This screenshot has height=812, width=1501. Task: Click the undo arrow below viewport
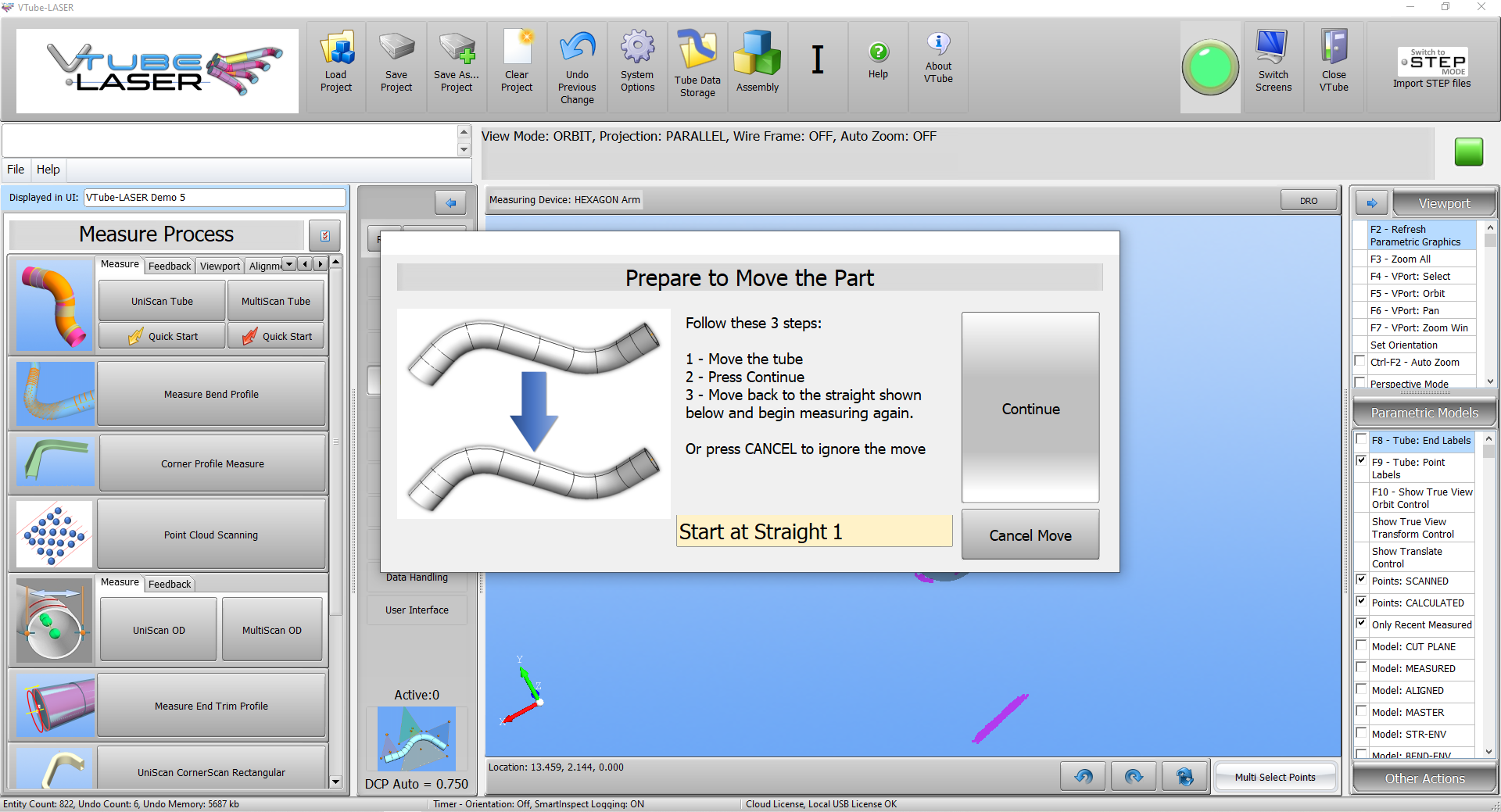point(1083,776)
